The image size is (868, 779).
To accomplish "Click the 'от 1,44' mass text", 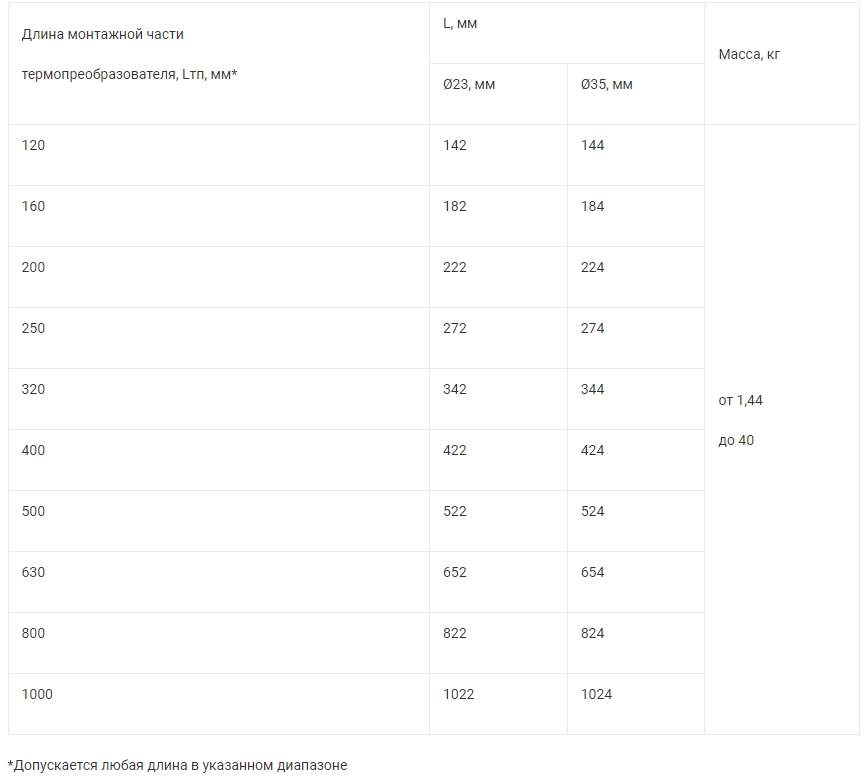I will pyautogui.click(x=741, y=400).
